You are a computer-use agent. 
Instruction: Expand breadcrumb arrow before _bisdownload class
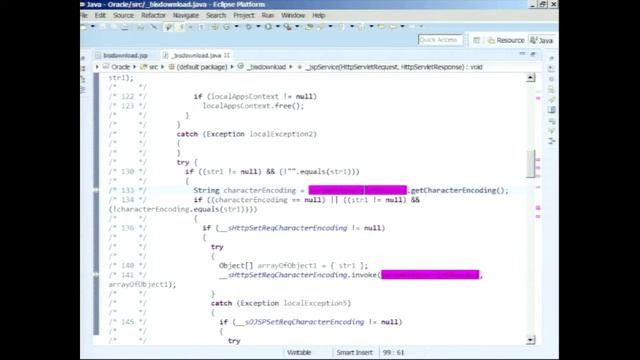tap(232, 67)
